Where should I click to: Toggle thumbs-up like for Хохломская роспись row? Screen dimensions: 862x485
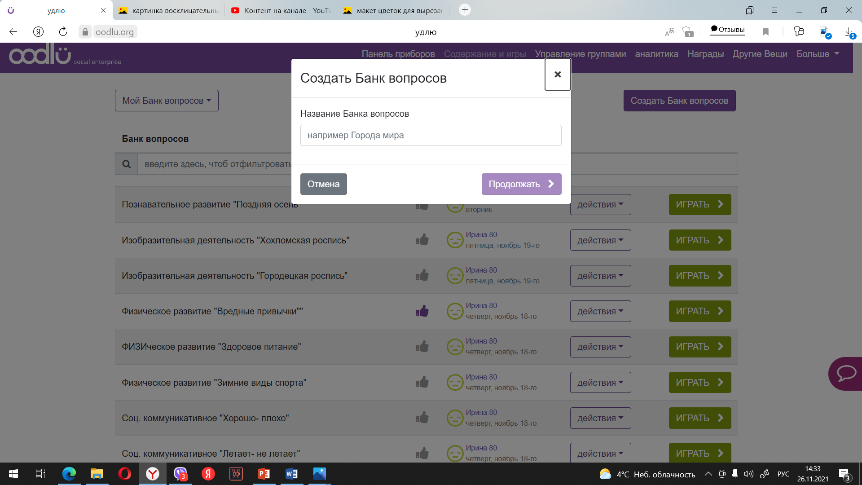click(x=422, y=240)
